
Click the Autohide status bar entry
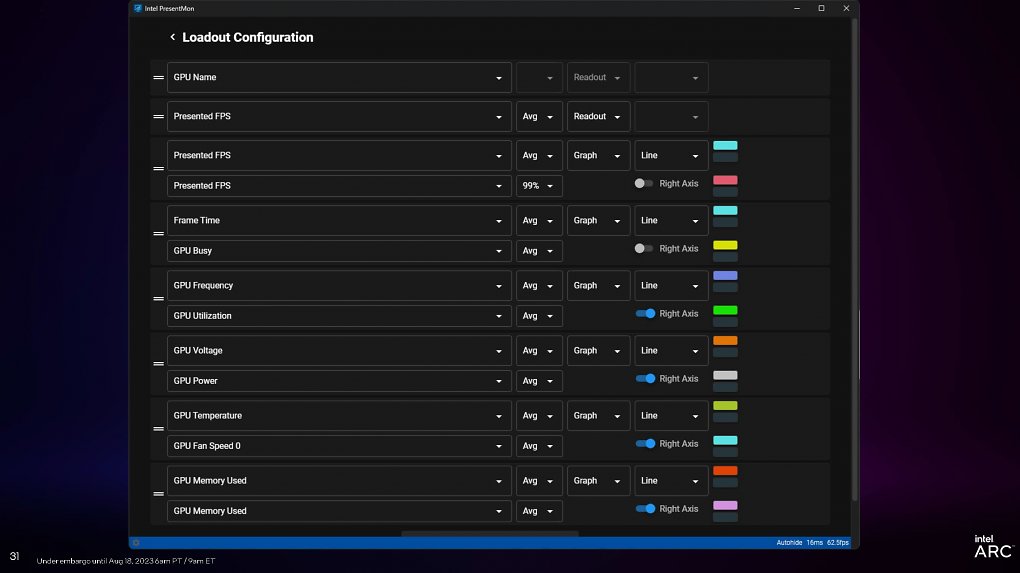[x=788, y=542]
